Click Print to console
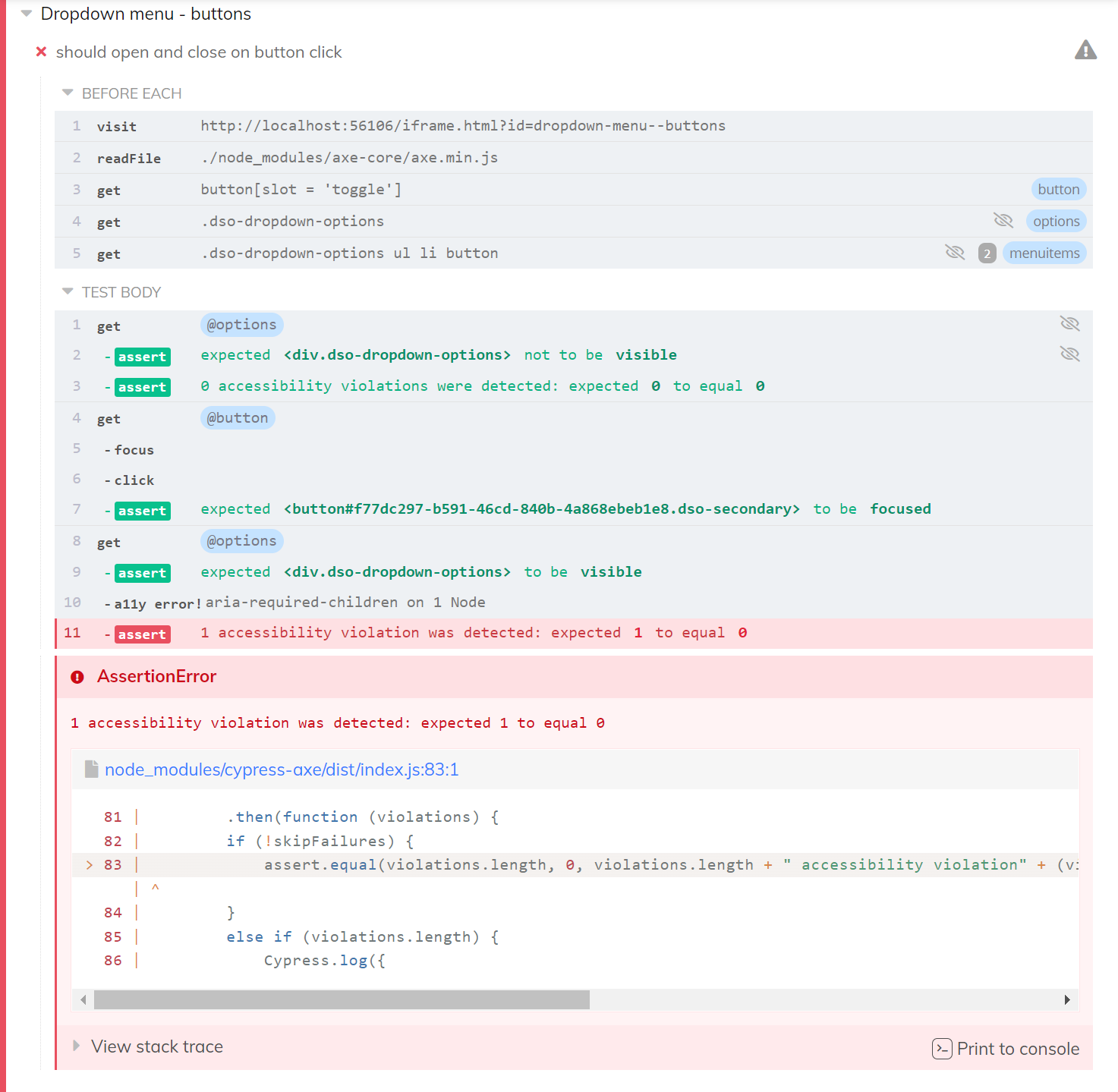This screenshot has height=1092, width=1118. click(1006, 1049)
